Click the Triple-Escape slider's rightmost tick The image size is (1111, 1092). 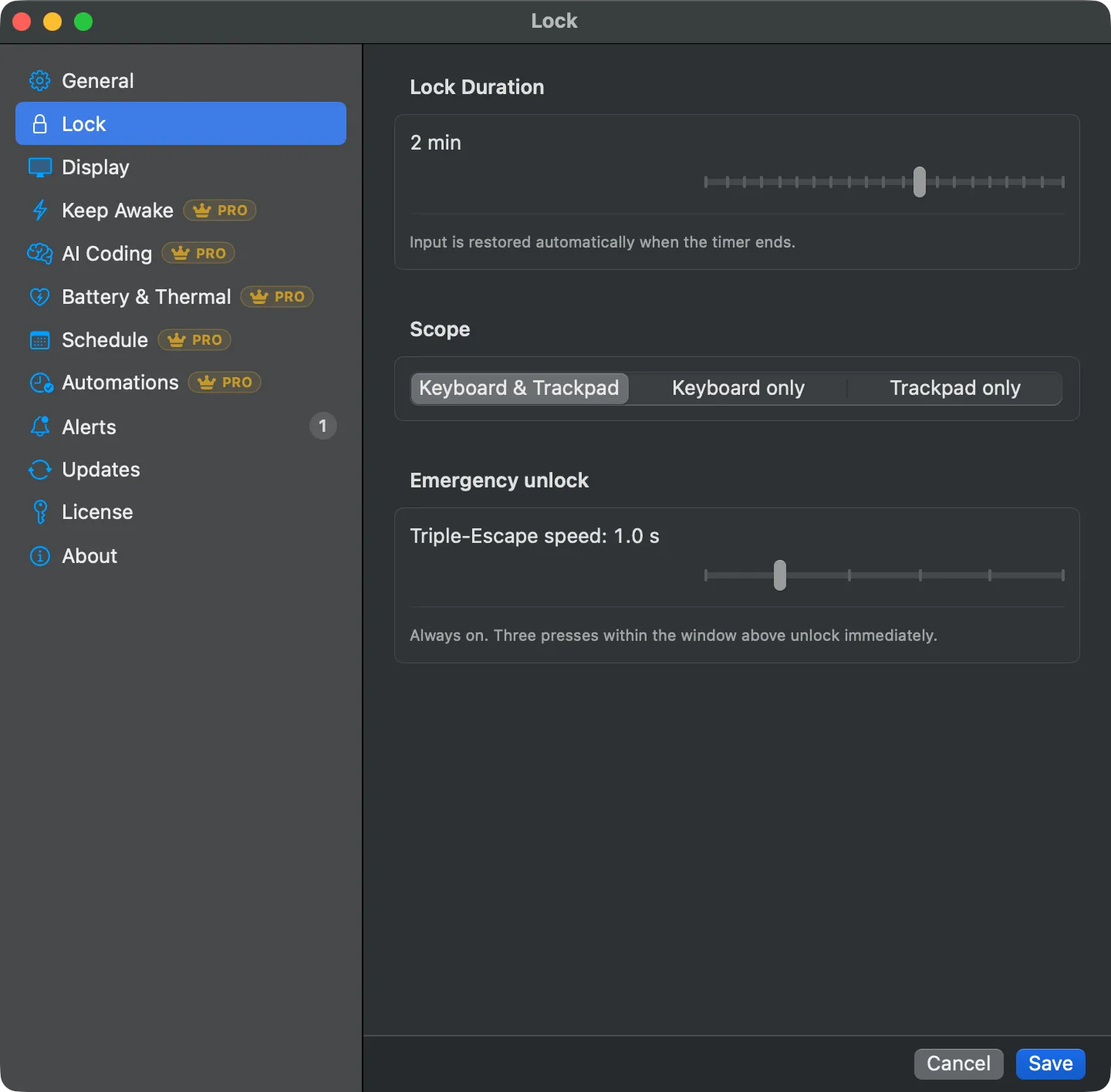pos(1062,575)
